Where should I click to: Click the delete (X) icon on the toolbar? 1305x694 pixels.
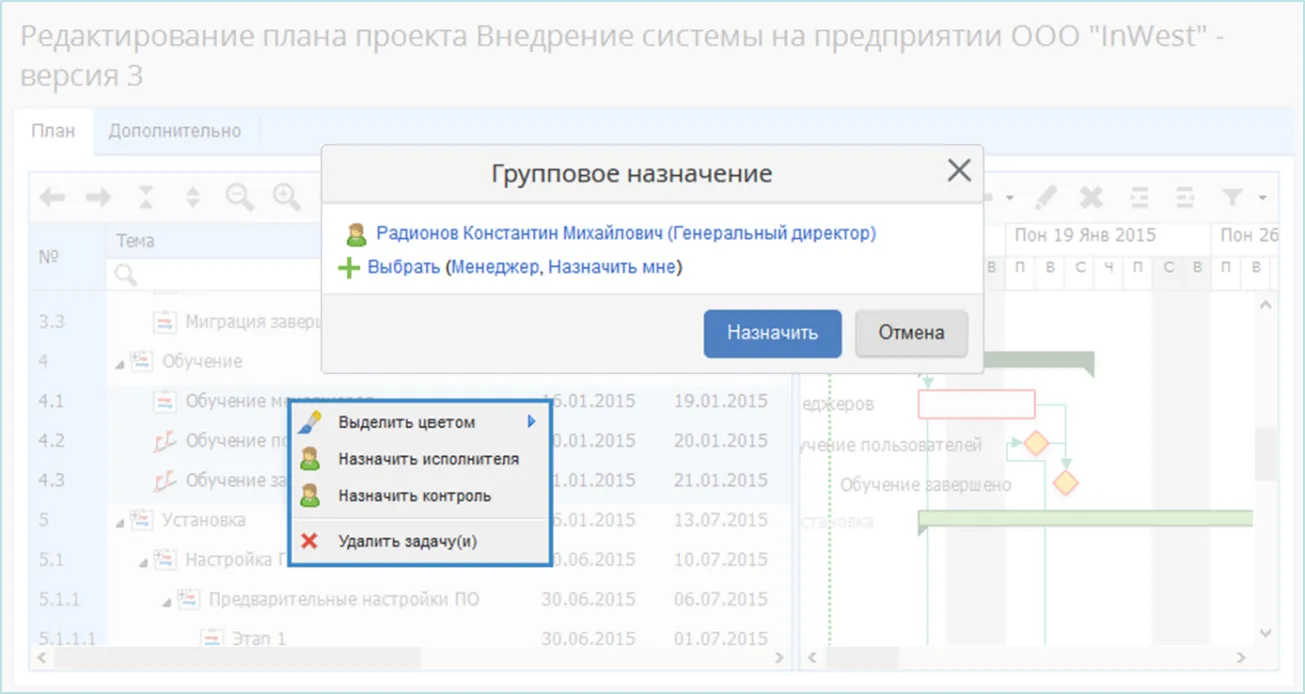click(x=1092, y=196)
